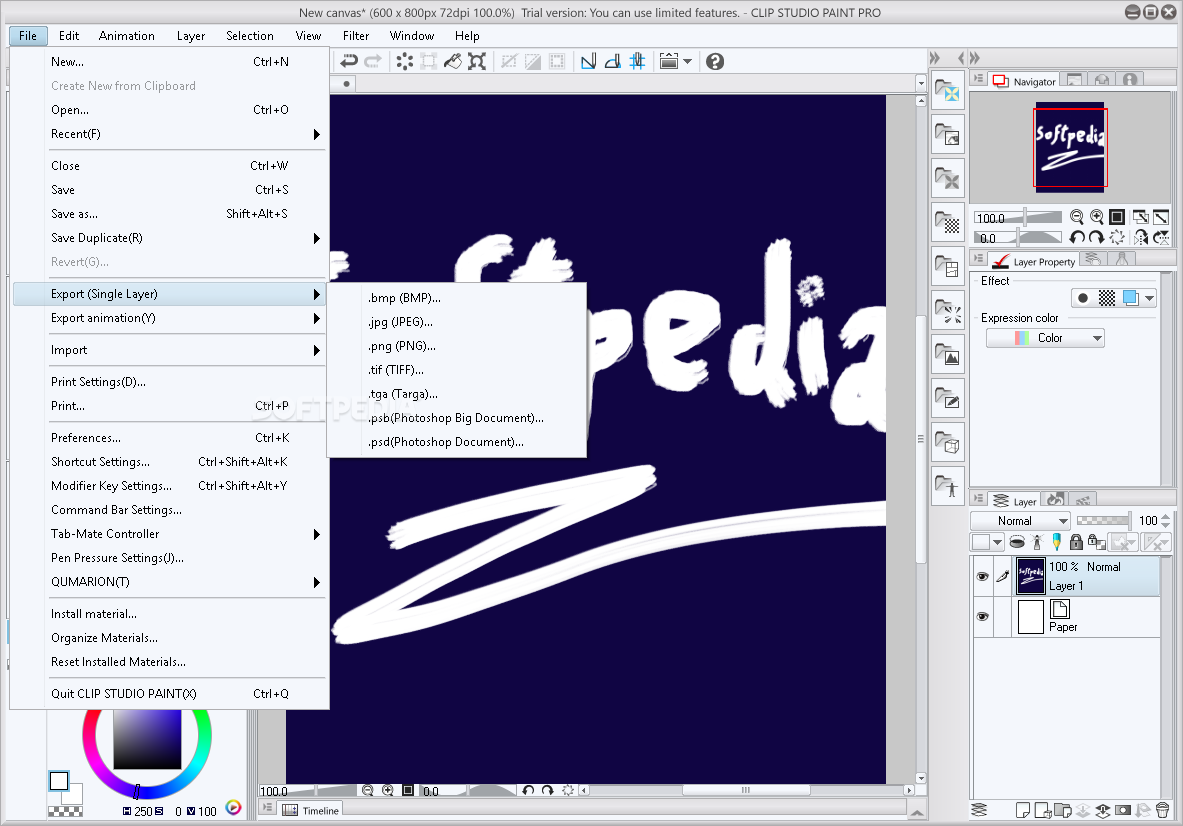Image resolution: width=1183 pixels, height=826 pixels.
Task: Toggle Snap to Special Ruler icon
Action: (613, 61)
